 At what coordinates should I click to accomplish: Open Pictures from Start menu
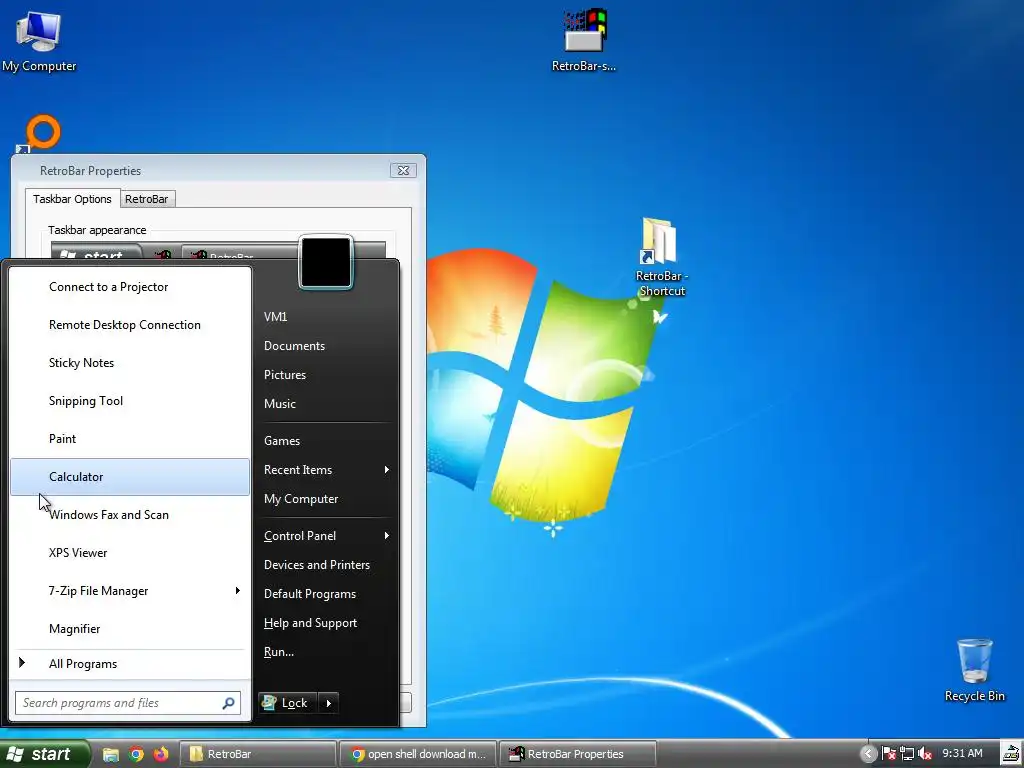pyautogui.click(x=327, y=375)
